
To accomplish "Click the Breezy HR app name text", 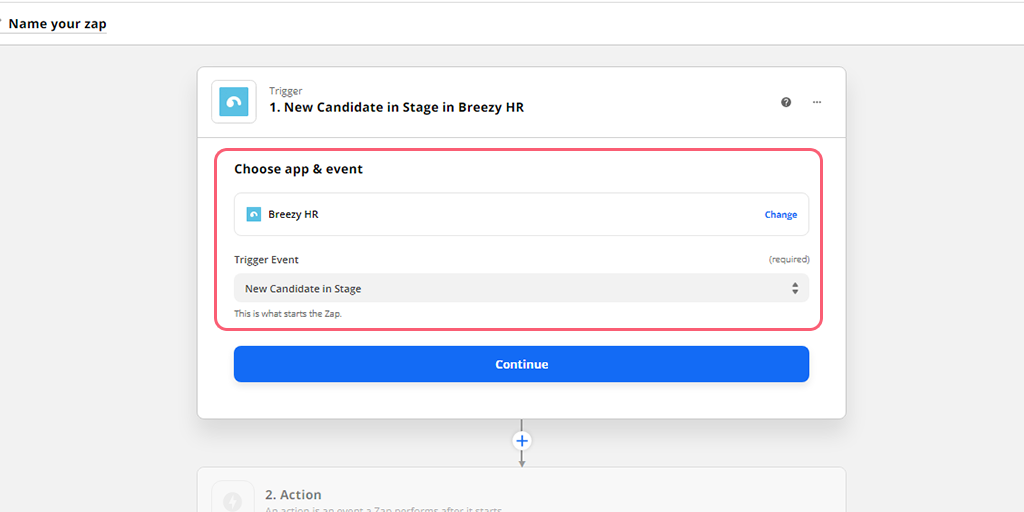I will click(x=293, y=214).
